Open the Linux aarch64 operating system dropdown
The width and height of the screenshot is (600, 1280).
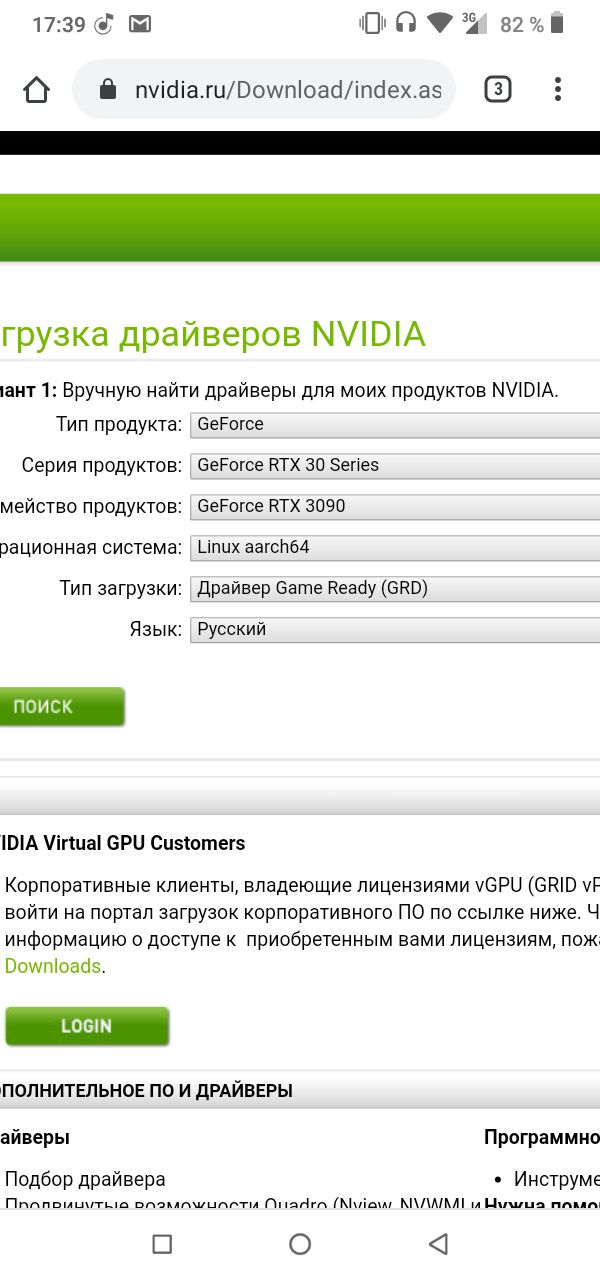click(x=395, y=548)
